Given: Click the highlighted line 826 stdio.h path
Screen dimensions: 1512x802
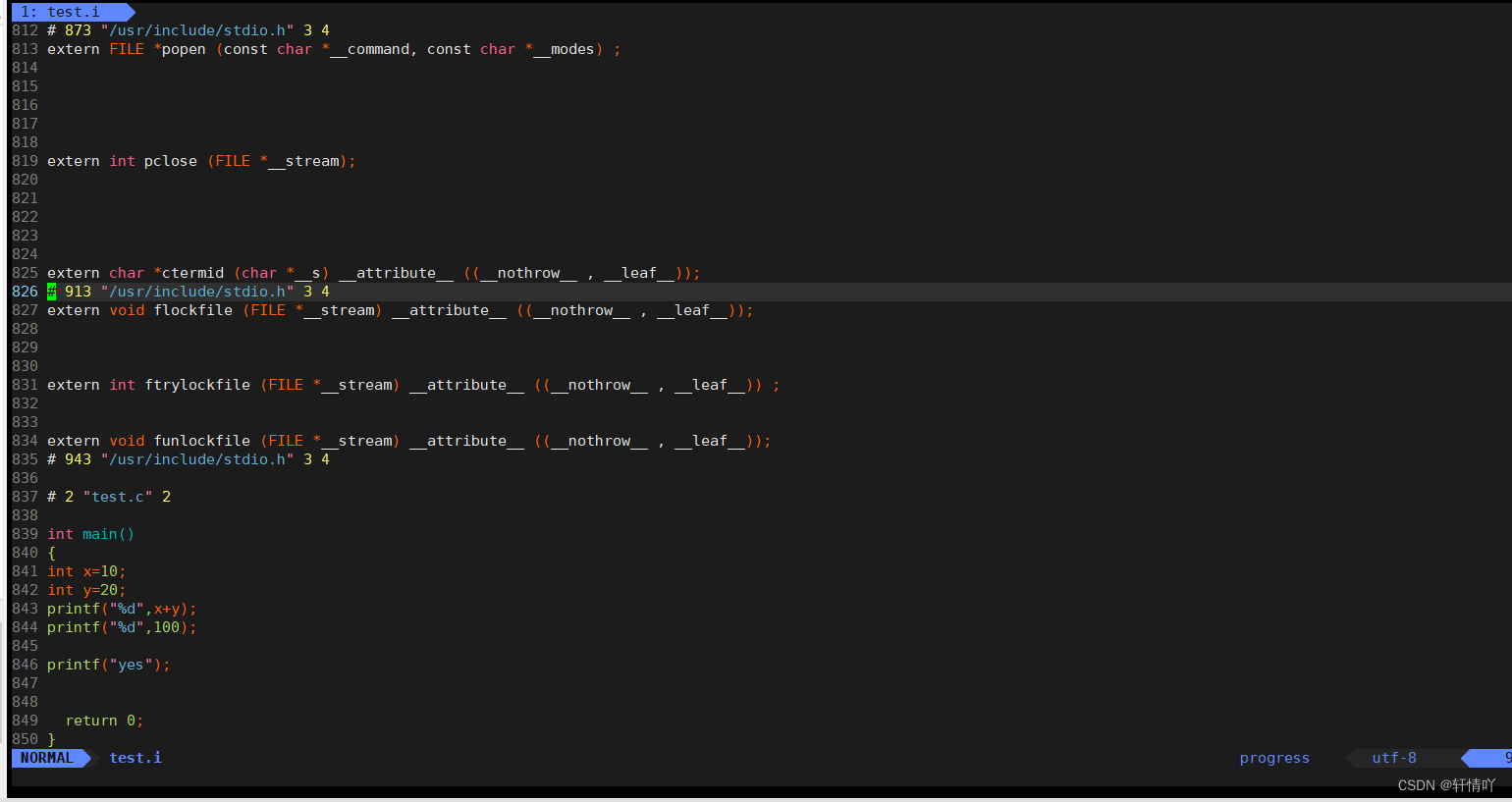Looking at the screenshot, I should [196, 292].
